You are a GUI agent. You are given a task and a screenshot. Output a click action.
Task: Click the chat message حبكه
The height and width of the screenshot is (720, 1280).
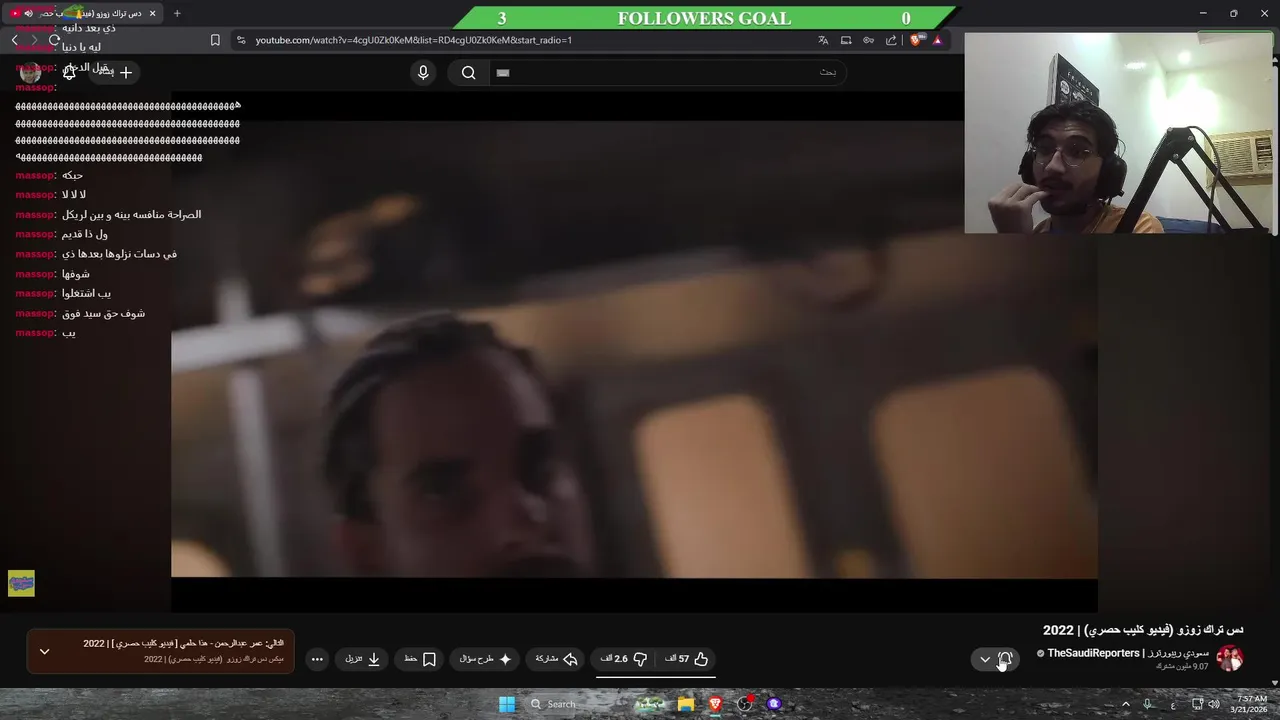pyautogui.click(x=72, y=175)
